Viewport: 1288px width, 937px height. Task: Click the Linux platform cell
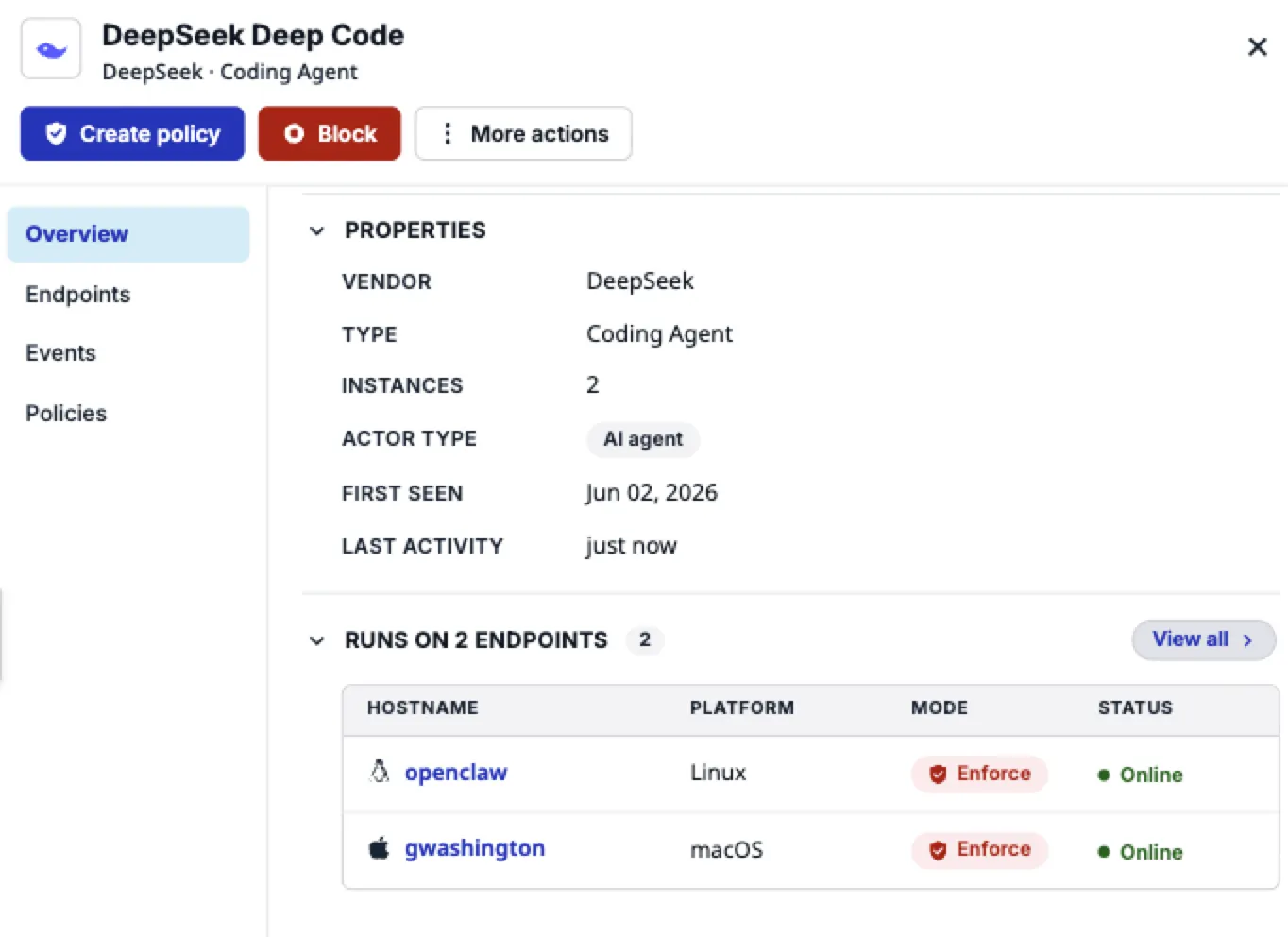[x=719, y=773]
